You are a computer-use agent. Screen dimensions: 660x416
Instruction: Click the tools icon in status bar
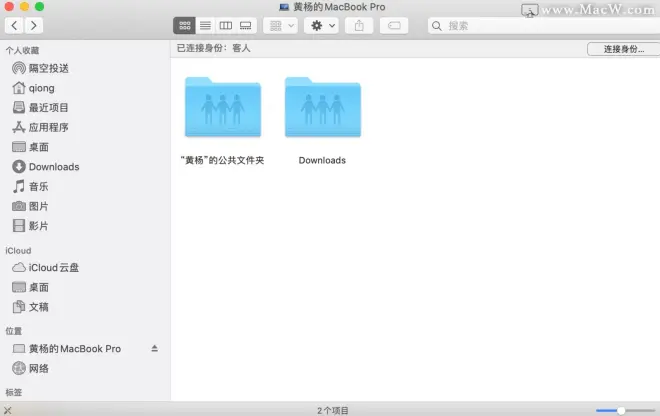coord(7,410)
